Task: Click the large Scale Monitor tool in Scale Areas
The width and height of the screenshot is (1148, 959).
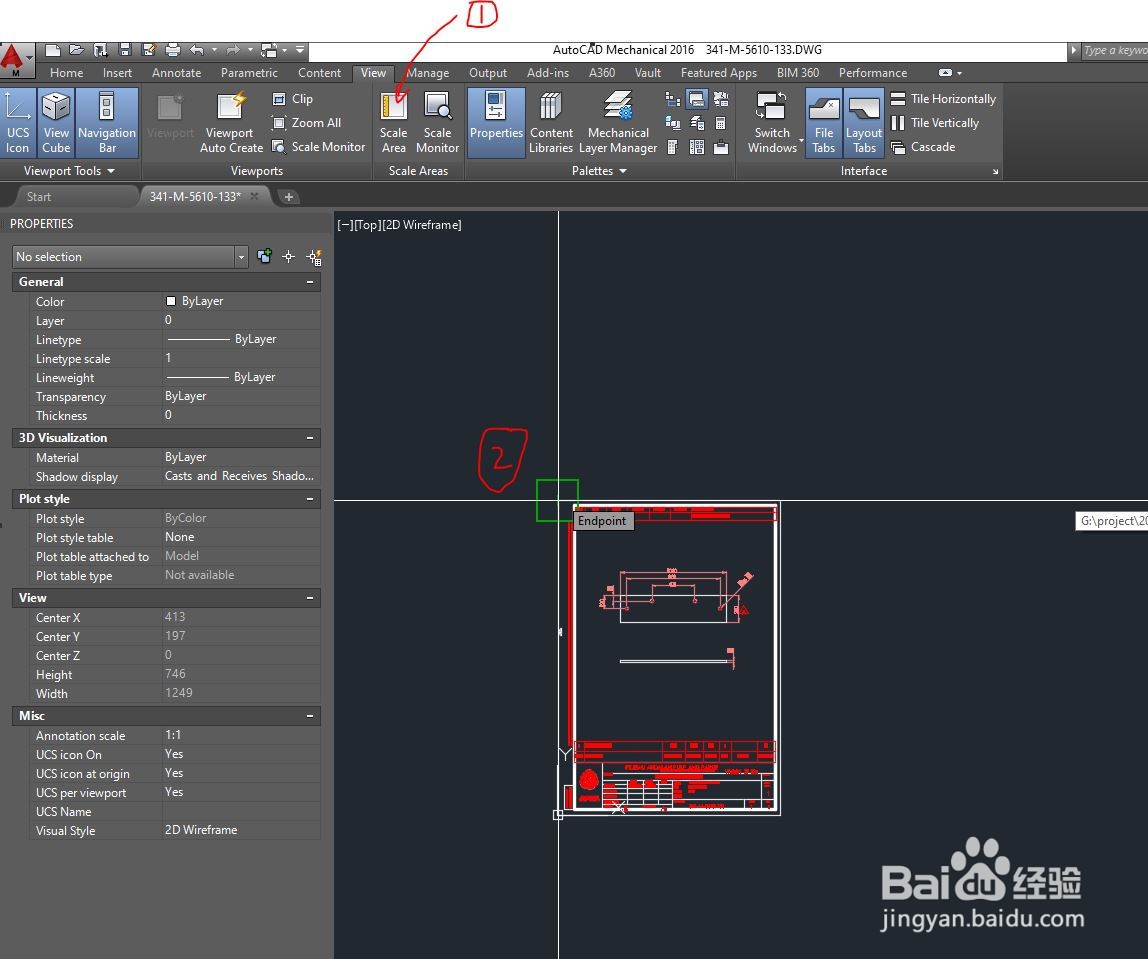Action: point(437,122)
